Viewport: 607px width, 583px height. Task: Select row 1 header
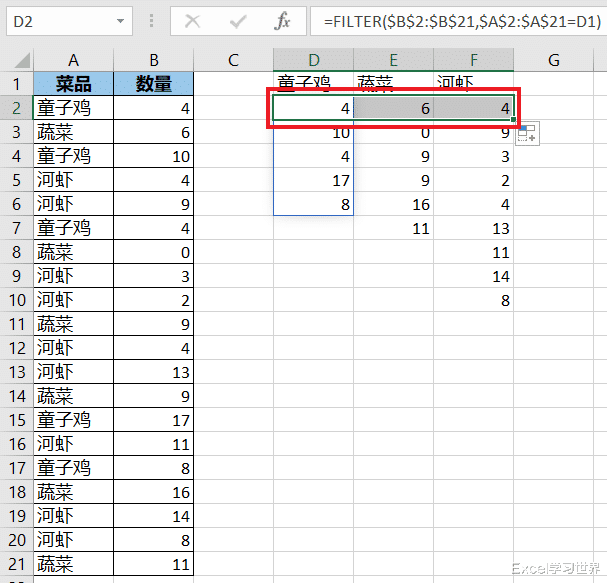click(16, 84)
